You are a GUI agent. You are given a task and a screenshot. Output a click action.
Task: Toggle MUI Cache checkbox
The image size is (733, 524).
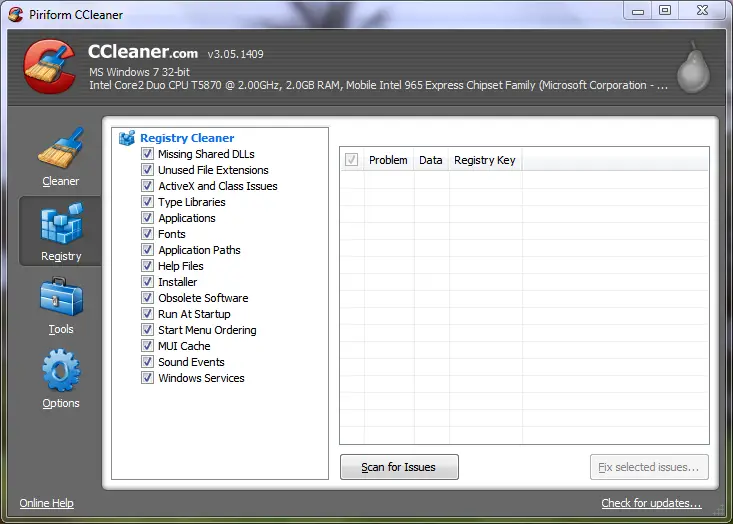coord(147,345)
